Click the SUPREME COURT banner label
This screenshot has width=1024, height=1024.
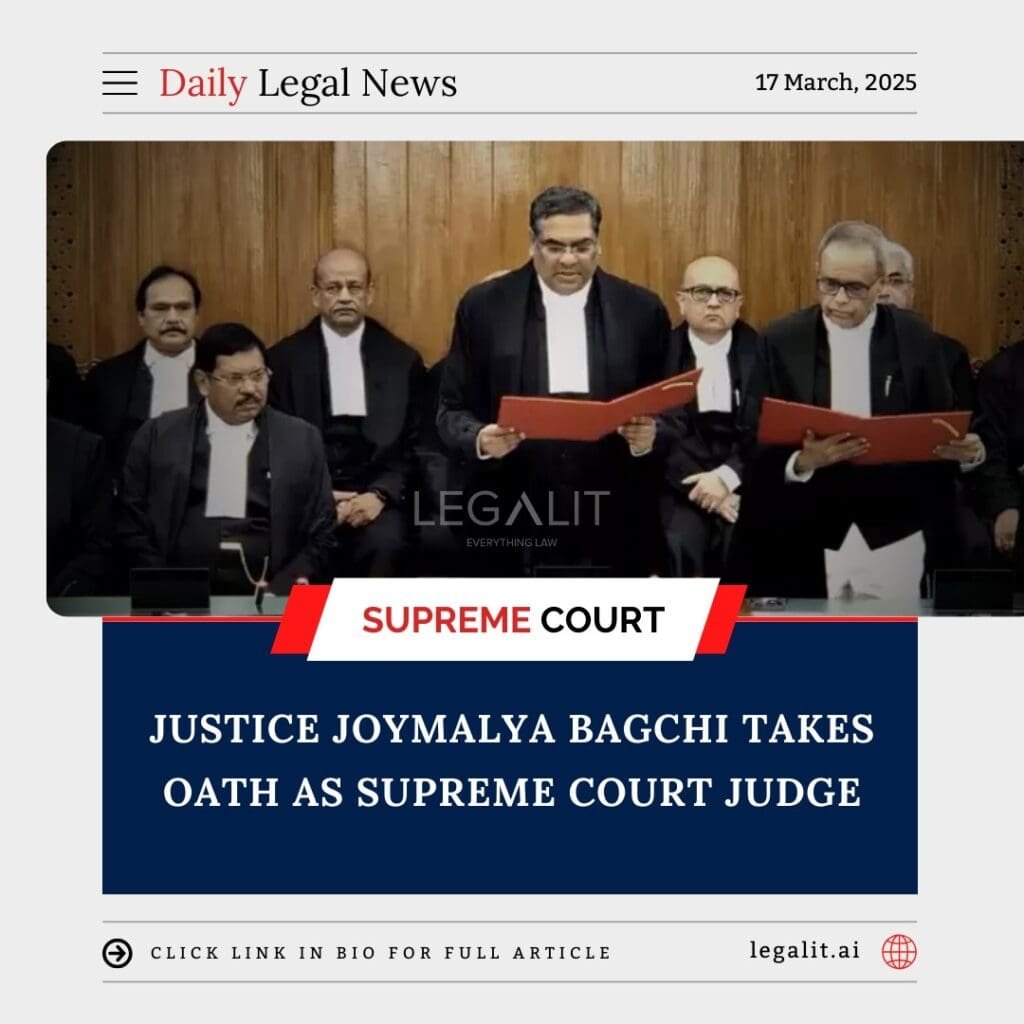tap(513, 620)
